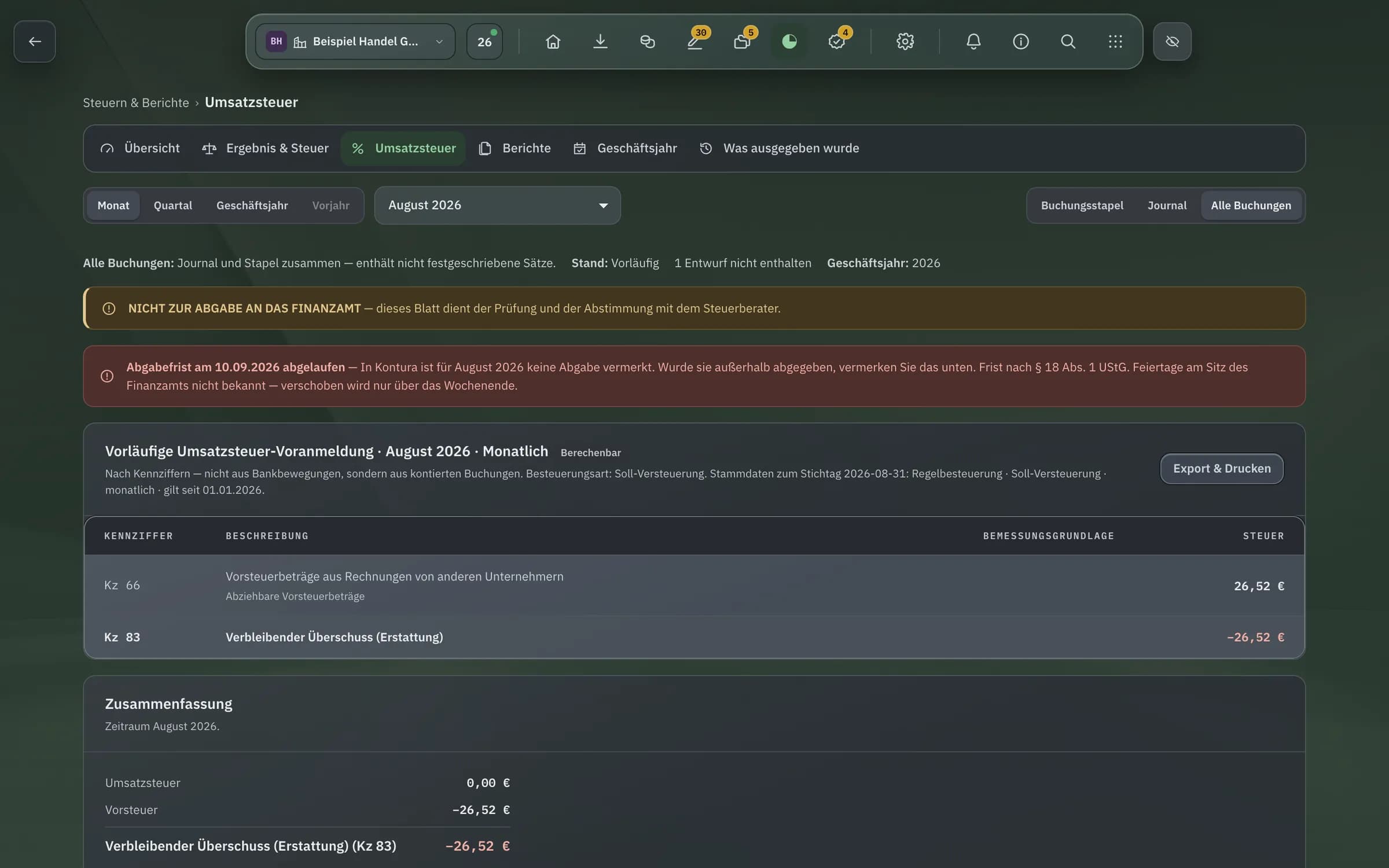This screenshot has height=868, width=1389.
Task: Open the coins payments icon
Action: pos(647,41)
